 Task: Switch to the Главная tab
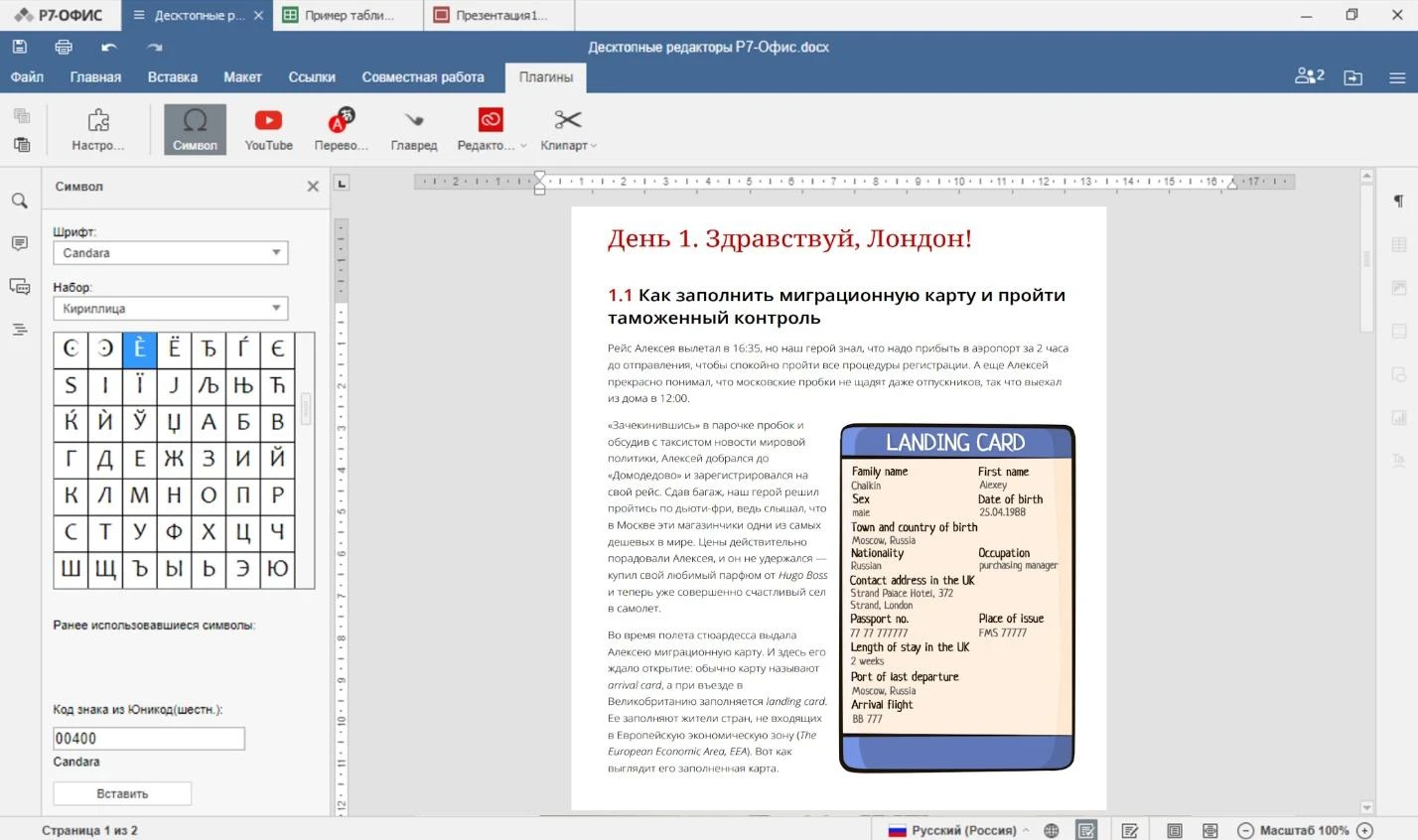(95, 76)
